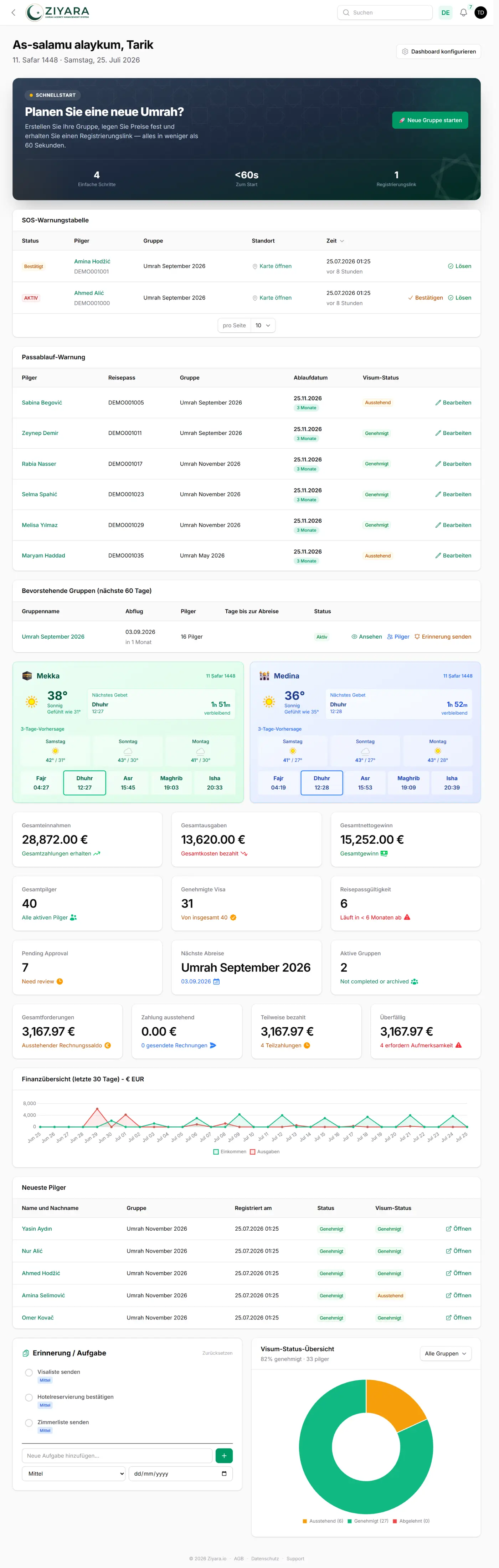The image size is (499, 1568).
Task: Select Dhuhr 12:27 prayer in Mekka card
Action: tap(84, 782)
